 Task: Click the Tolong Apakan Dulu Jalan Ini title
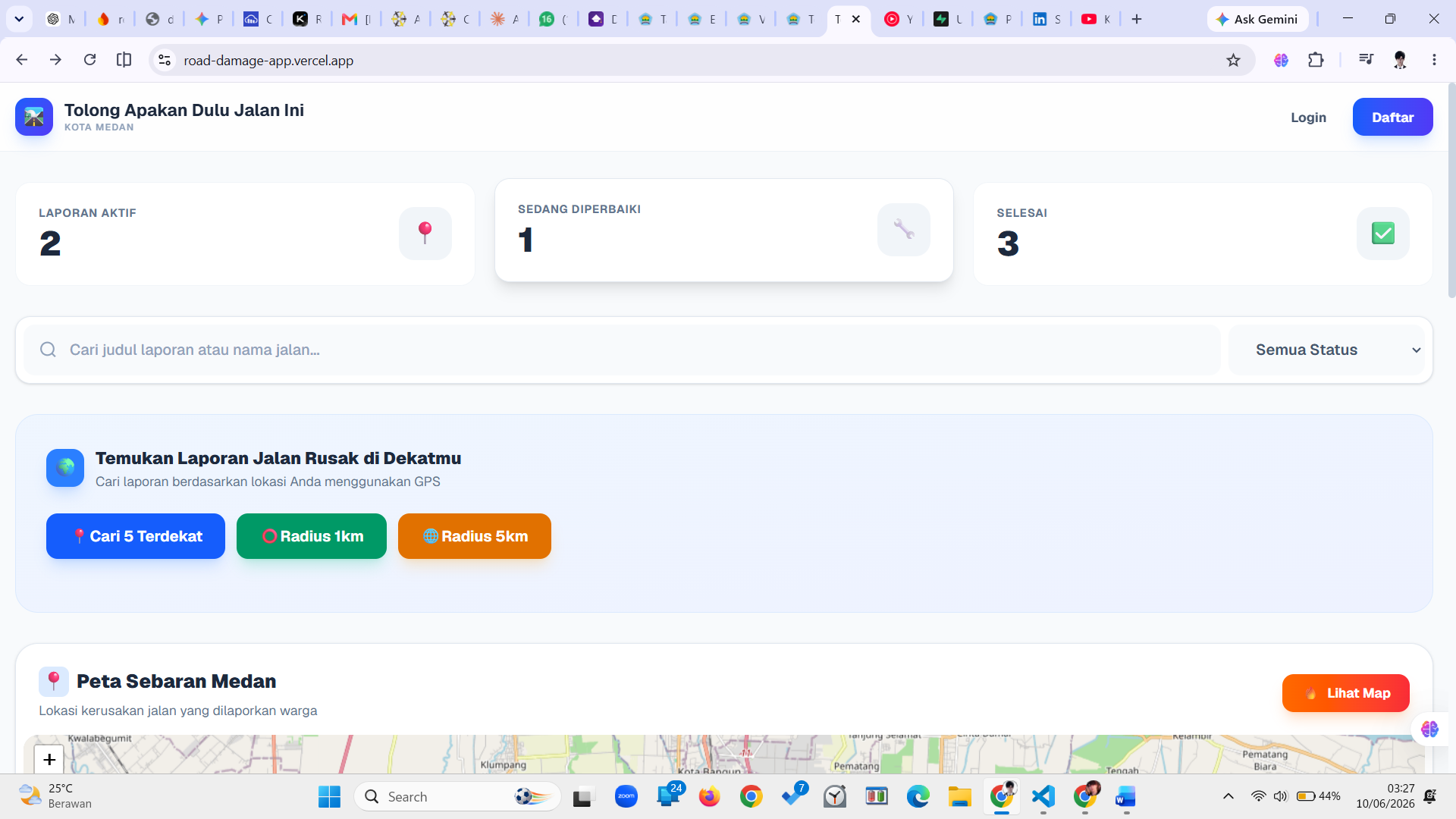(x=184, y=110)
